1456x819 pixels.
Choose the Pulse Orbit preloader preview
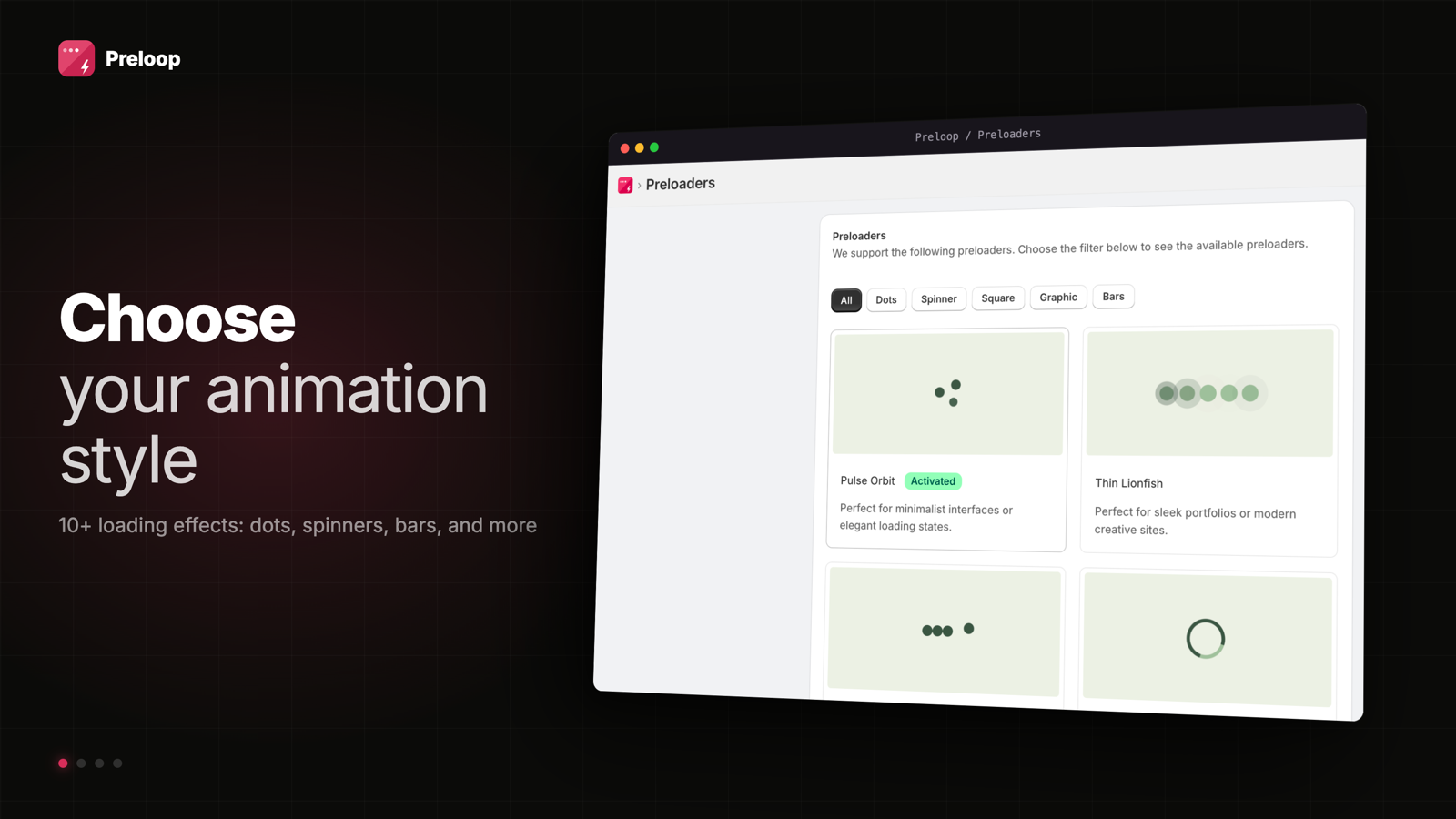pyautogui.click(x=948, y=393)
